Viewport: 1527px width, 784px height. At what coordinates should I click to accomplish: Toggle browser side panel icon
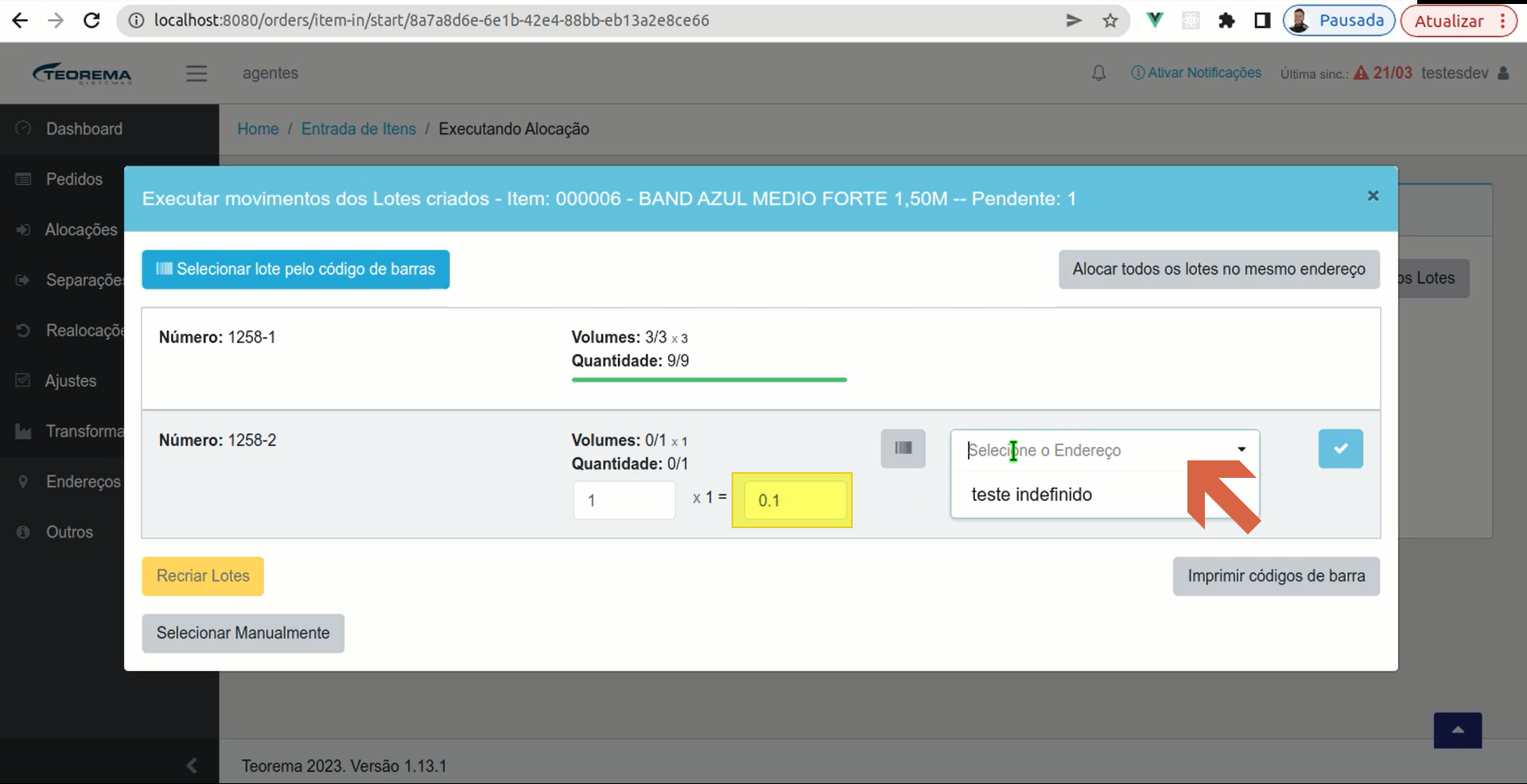[x=1262, y=21]
